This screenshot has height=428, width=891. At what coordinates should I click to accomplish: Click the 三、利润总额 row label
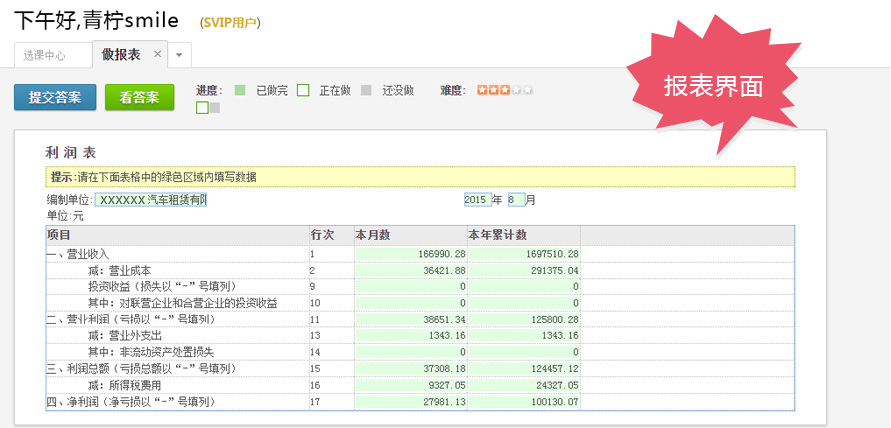pyautogui.click(x=141, y=369)
